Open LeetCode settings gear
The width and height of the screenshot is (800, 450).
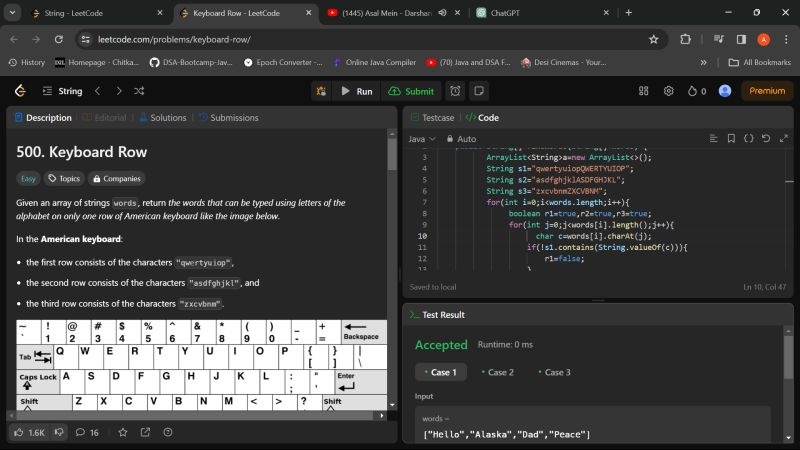click(x=668, y=91)
